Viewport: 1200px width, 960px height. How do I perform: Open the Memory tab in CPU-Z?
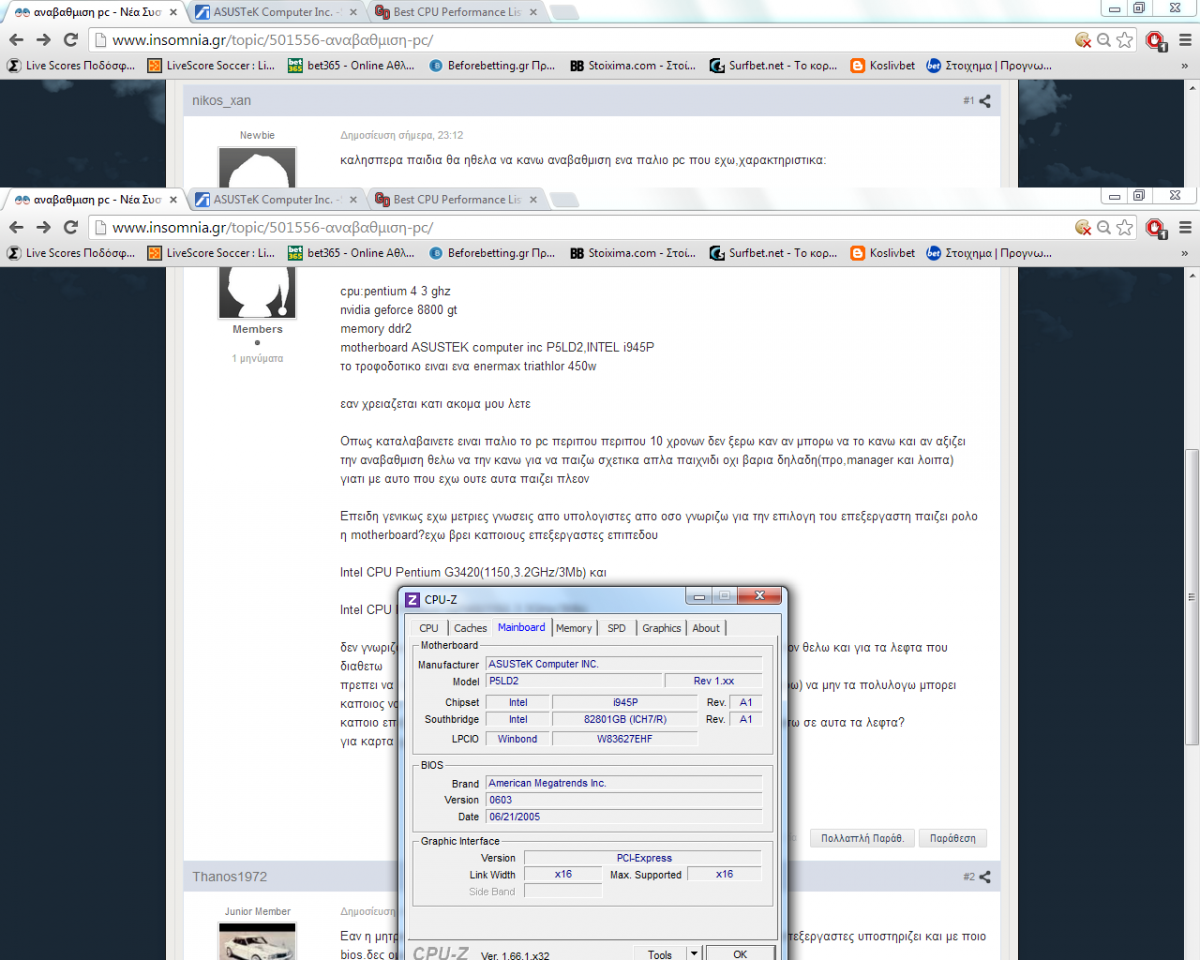tap(574, 628)
